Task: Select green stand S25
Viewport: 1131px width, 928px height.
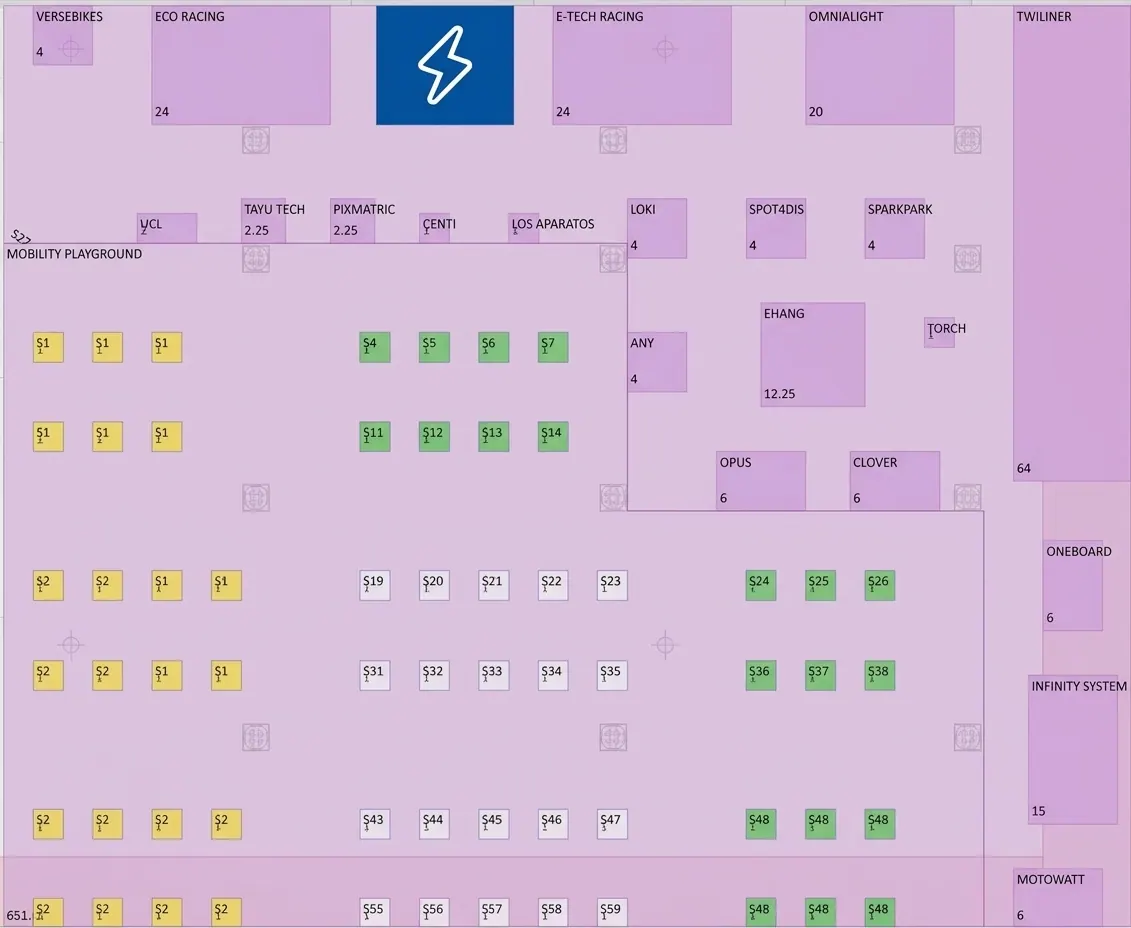Action: 821,585
